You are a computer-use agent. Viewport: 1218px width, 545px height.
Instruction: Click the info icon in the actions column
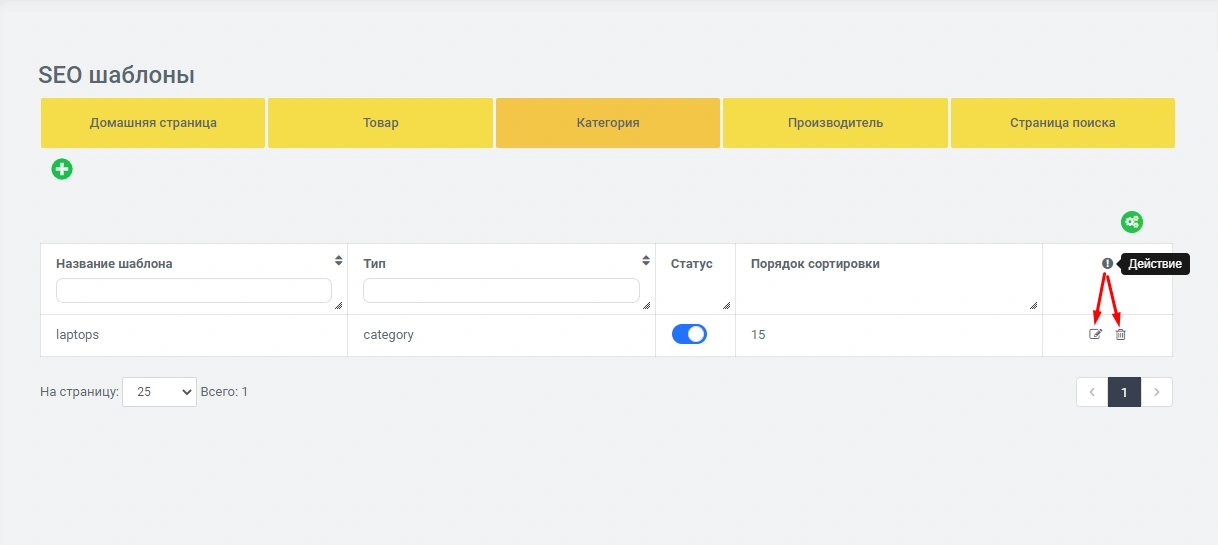[x=1107, y=264]
